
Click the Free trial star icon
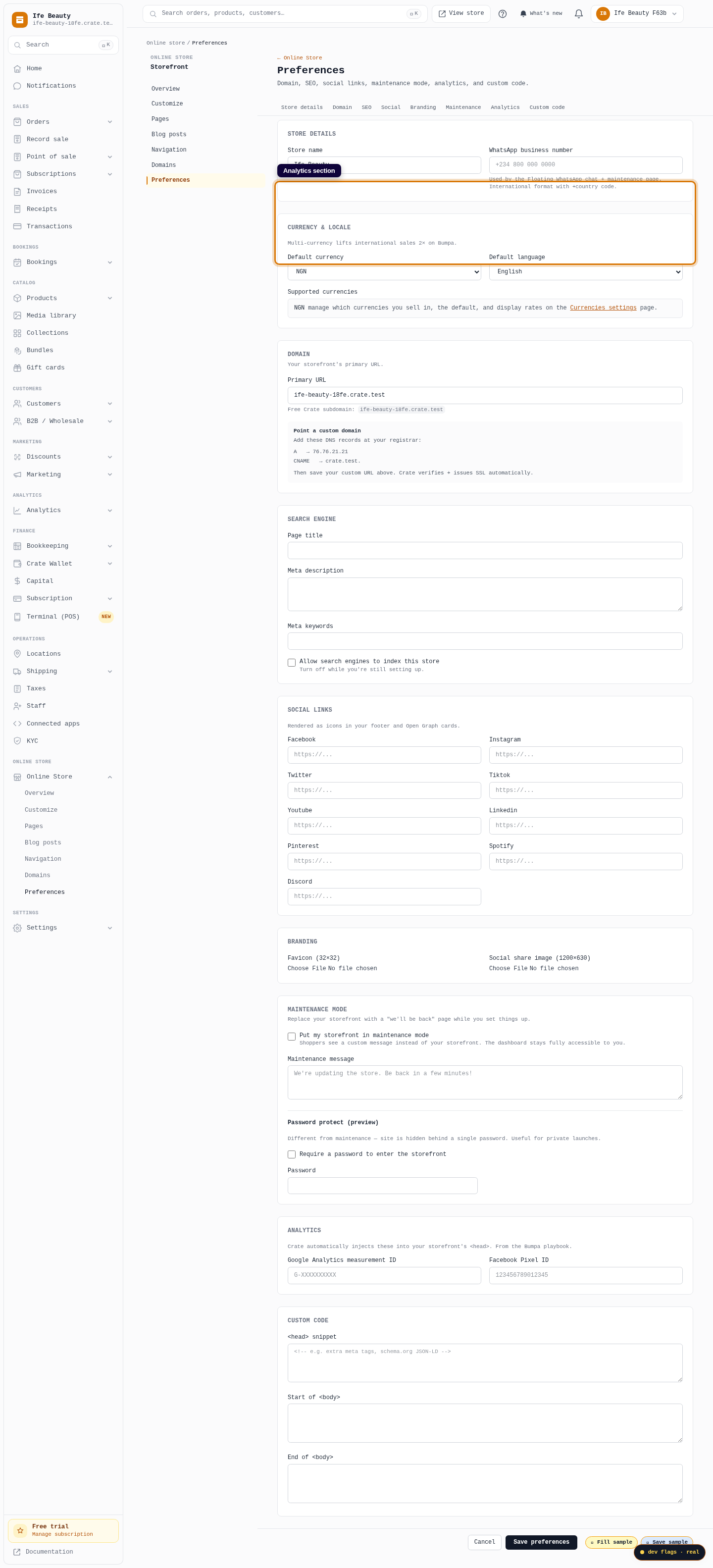point(20,1530)
